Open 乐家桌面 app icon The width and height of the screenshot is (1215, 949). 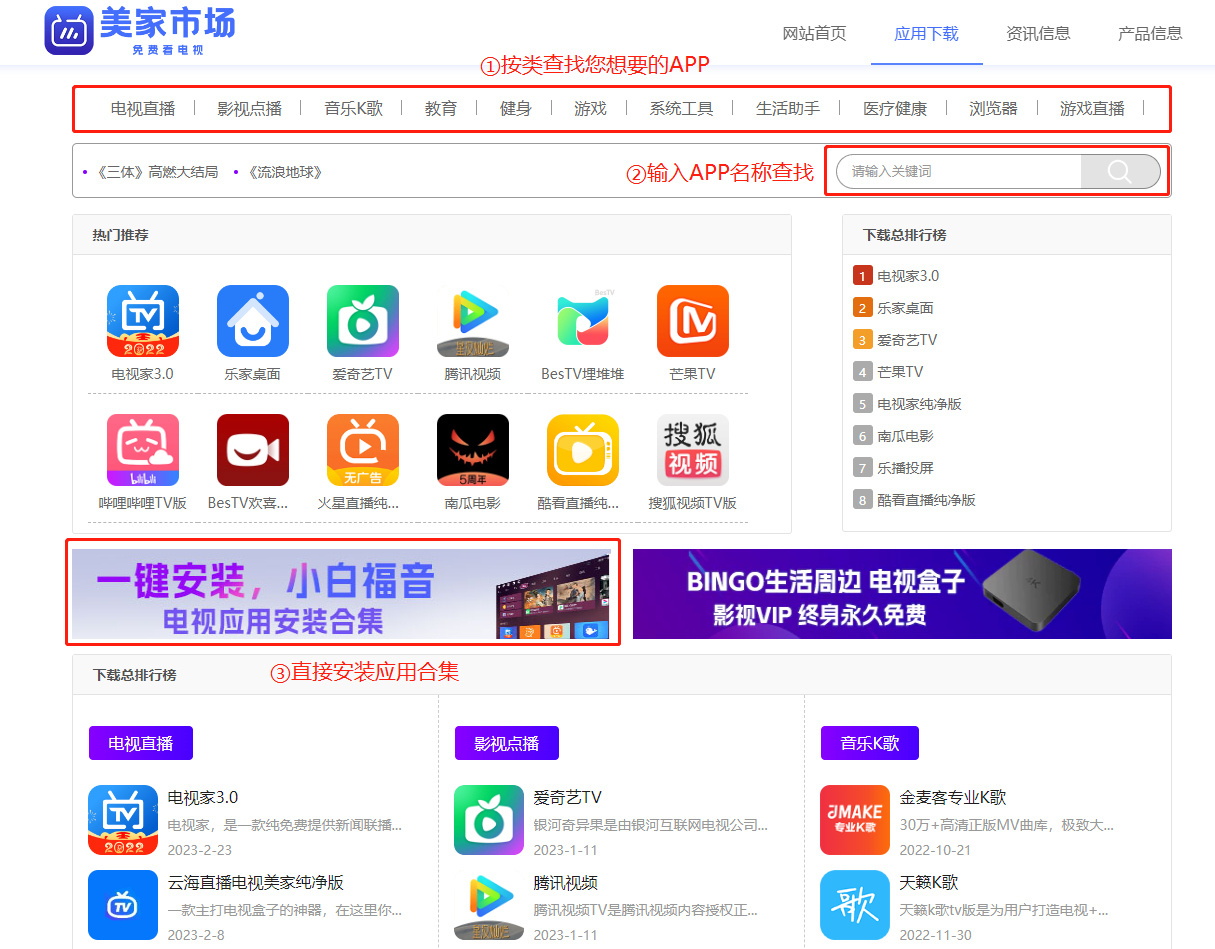[x=253, y=321]
